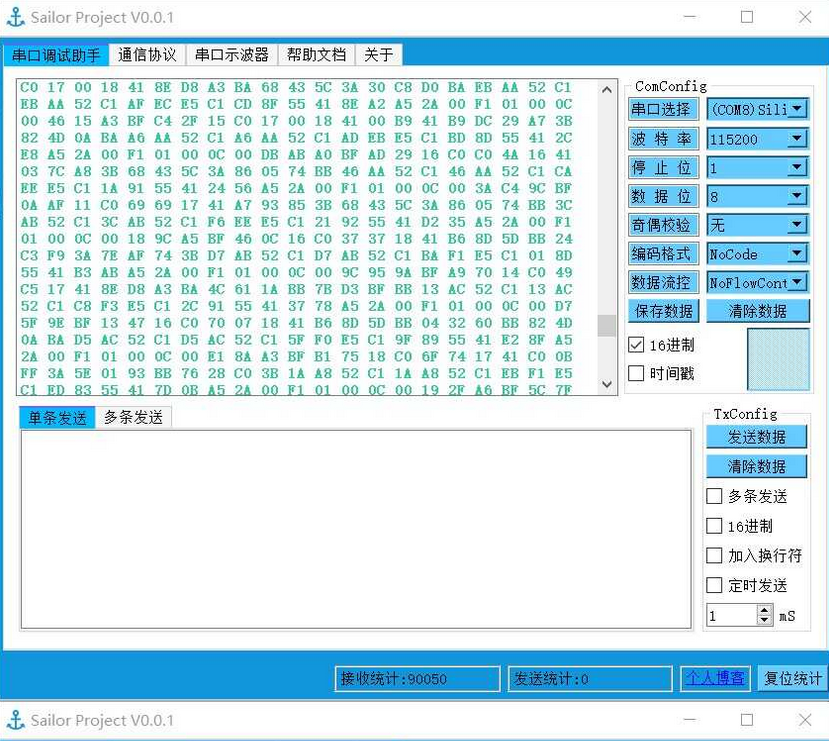Image resolution: width=829 pixels, height=741 pixels.
Task: Click the anchor icon on the lower window
Action: tap(16, 719)
